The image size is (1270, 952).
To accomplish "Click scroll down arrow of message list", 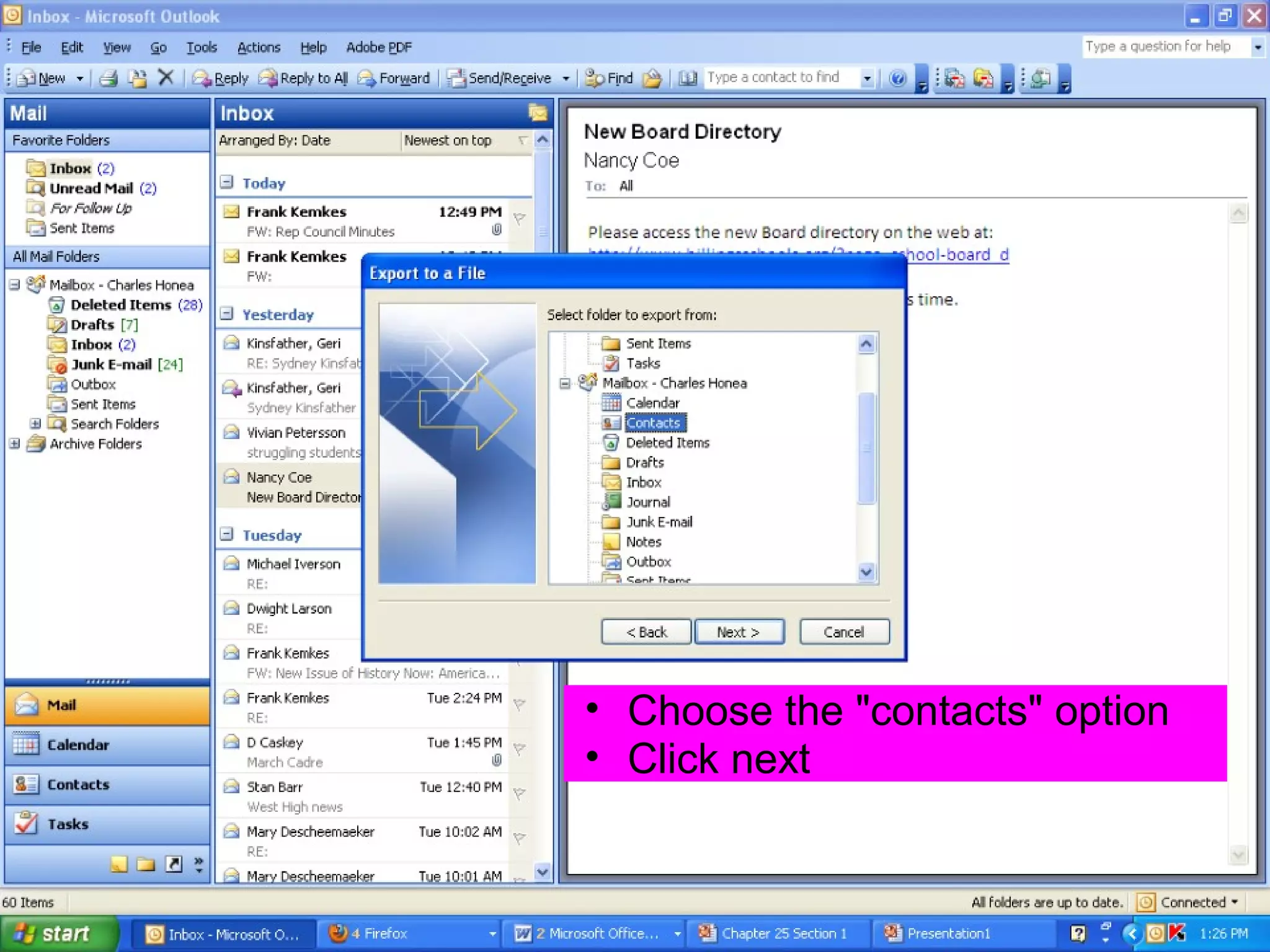I will (x=543, y=871).
